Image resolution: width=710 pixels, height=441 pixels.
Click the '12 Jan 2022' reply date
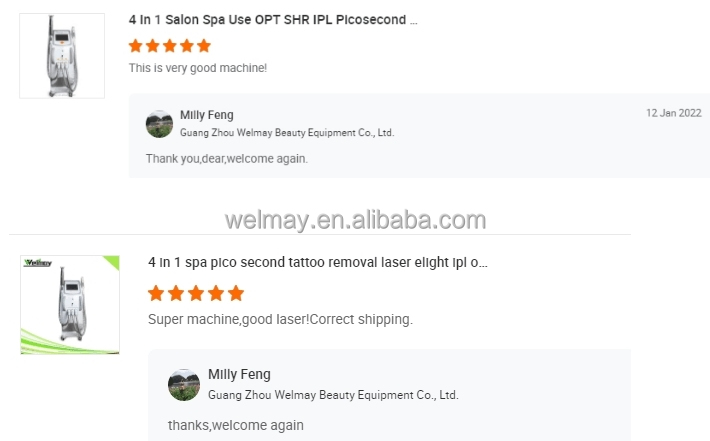pyautogui.click(x=673, y=114)
